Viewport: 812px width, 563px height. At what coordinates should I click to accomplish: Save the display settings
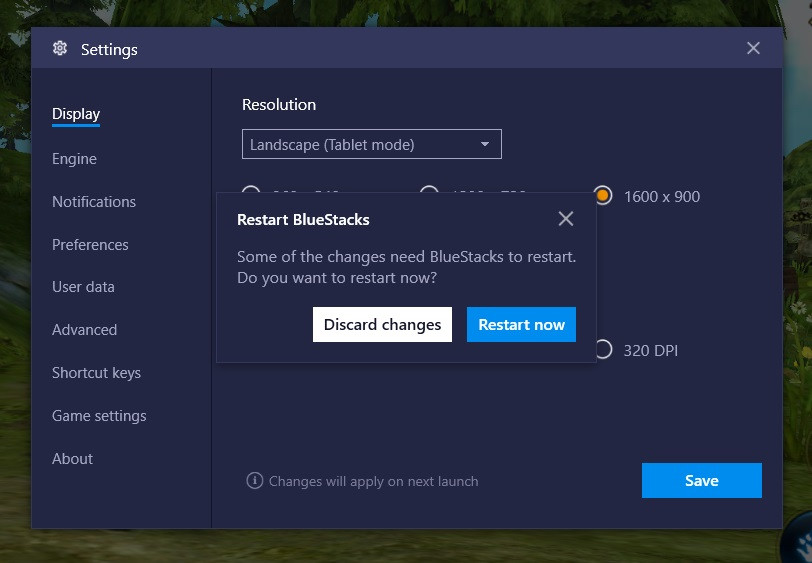pyautogui.click(x=701, y=480)
